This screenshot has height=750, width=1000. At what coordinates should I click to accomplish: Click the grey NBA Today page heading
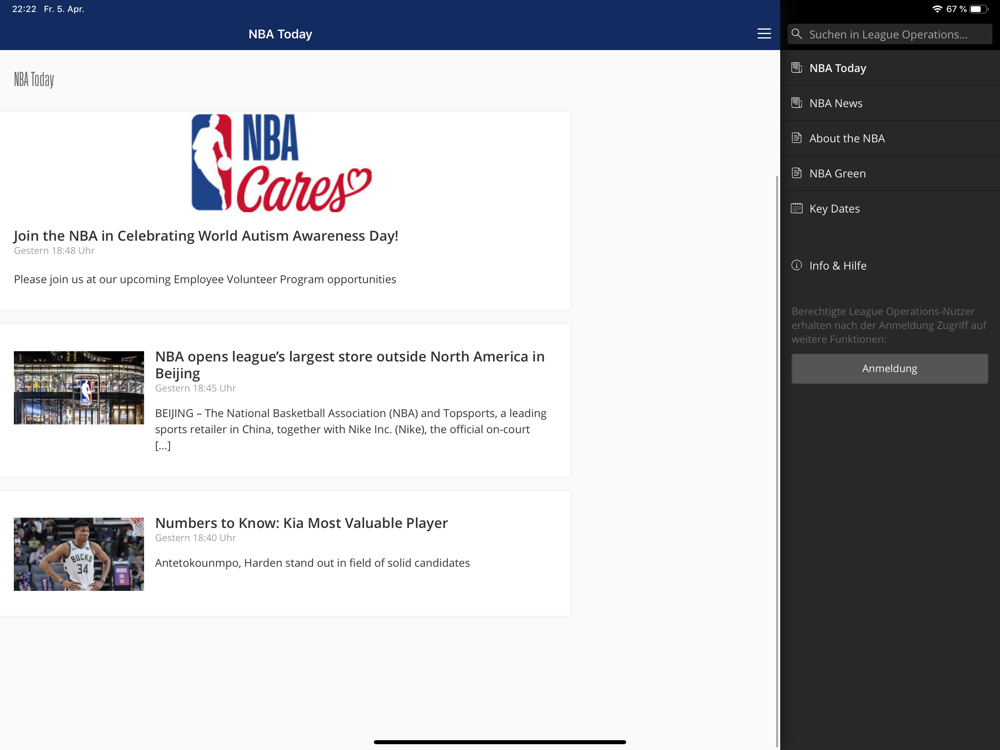pyautogui.click(x=34, y=79)
